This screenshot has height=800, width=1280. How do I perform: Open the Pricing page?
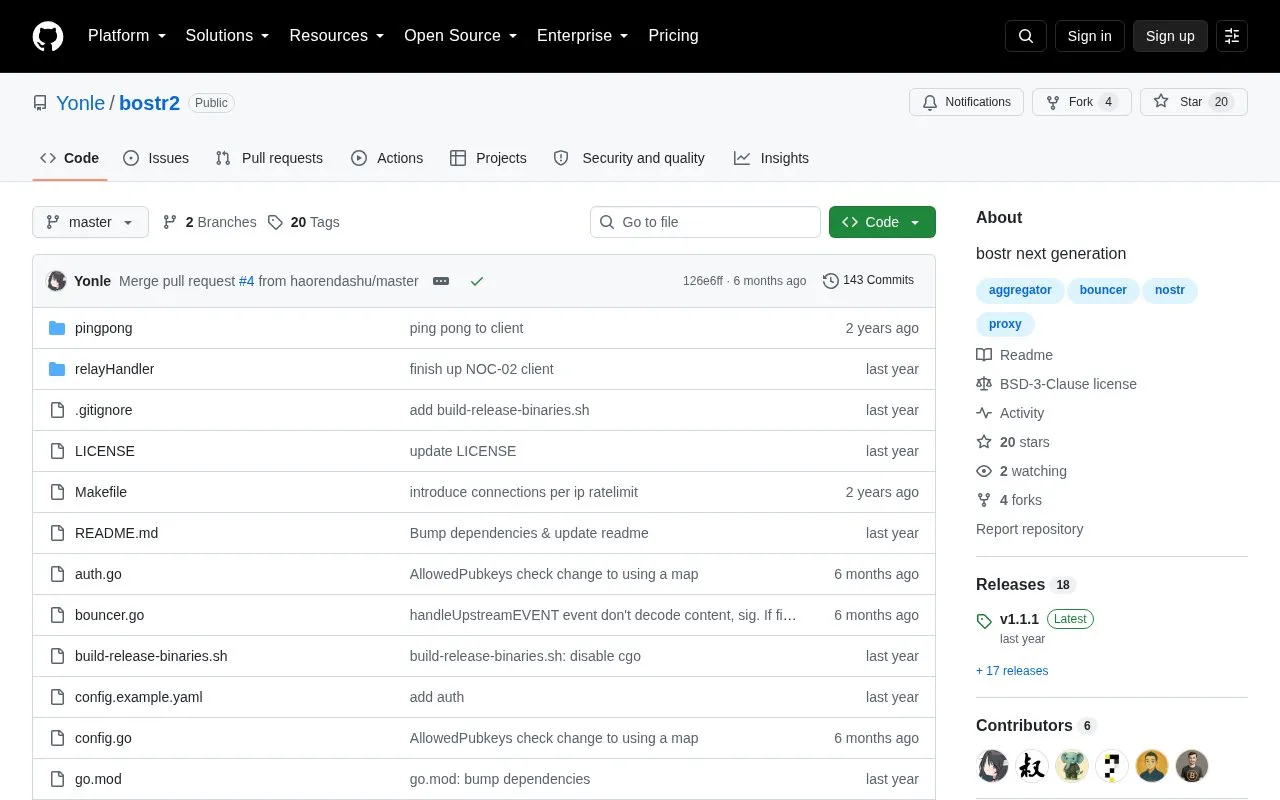coord(673,36)
